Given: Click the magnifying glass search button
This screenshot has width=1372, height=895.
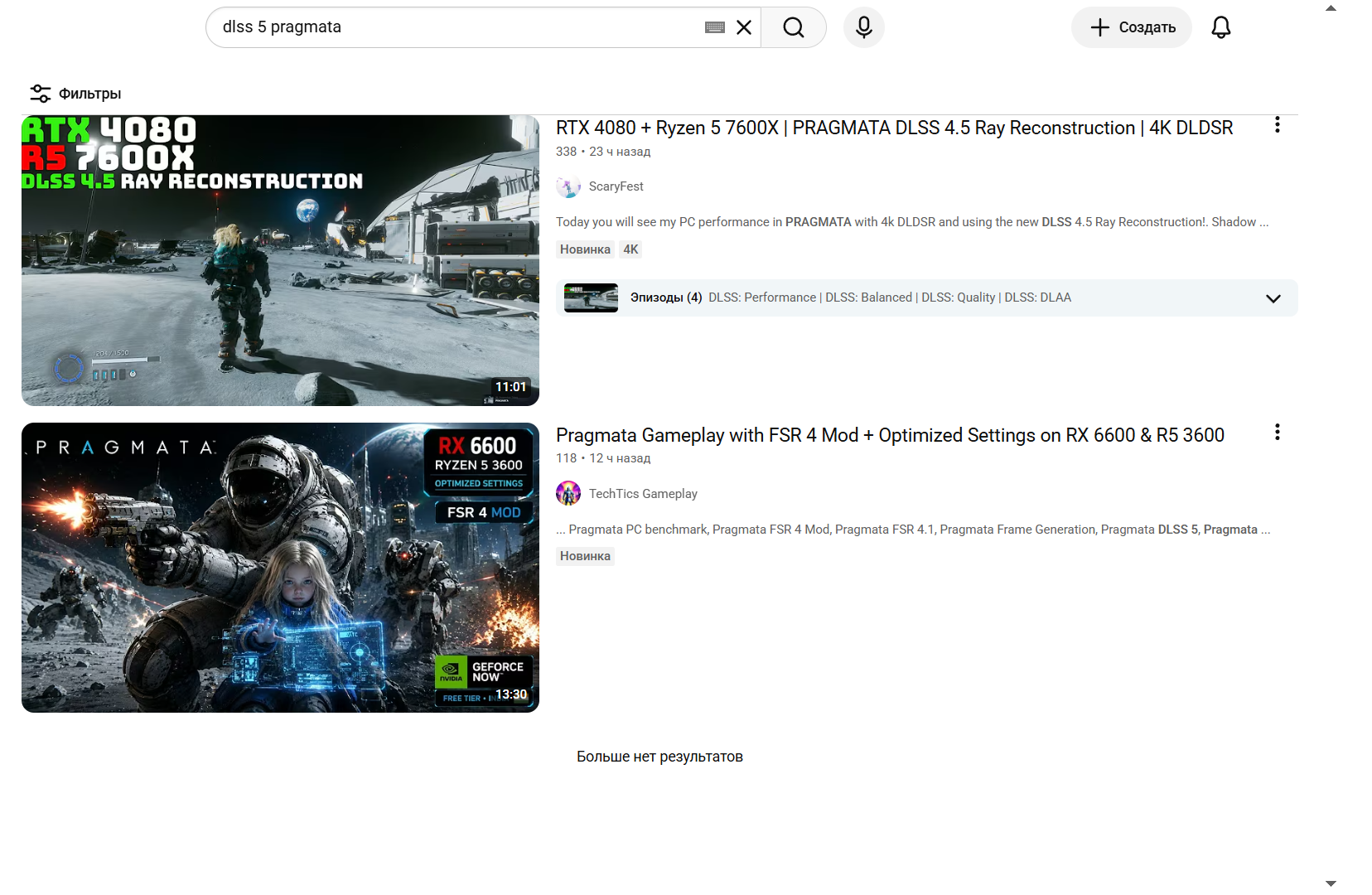Looking at the screenshot, I should click(x=794, y=27).
